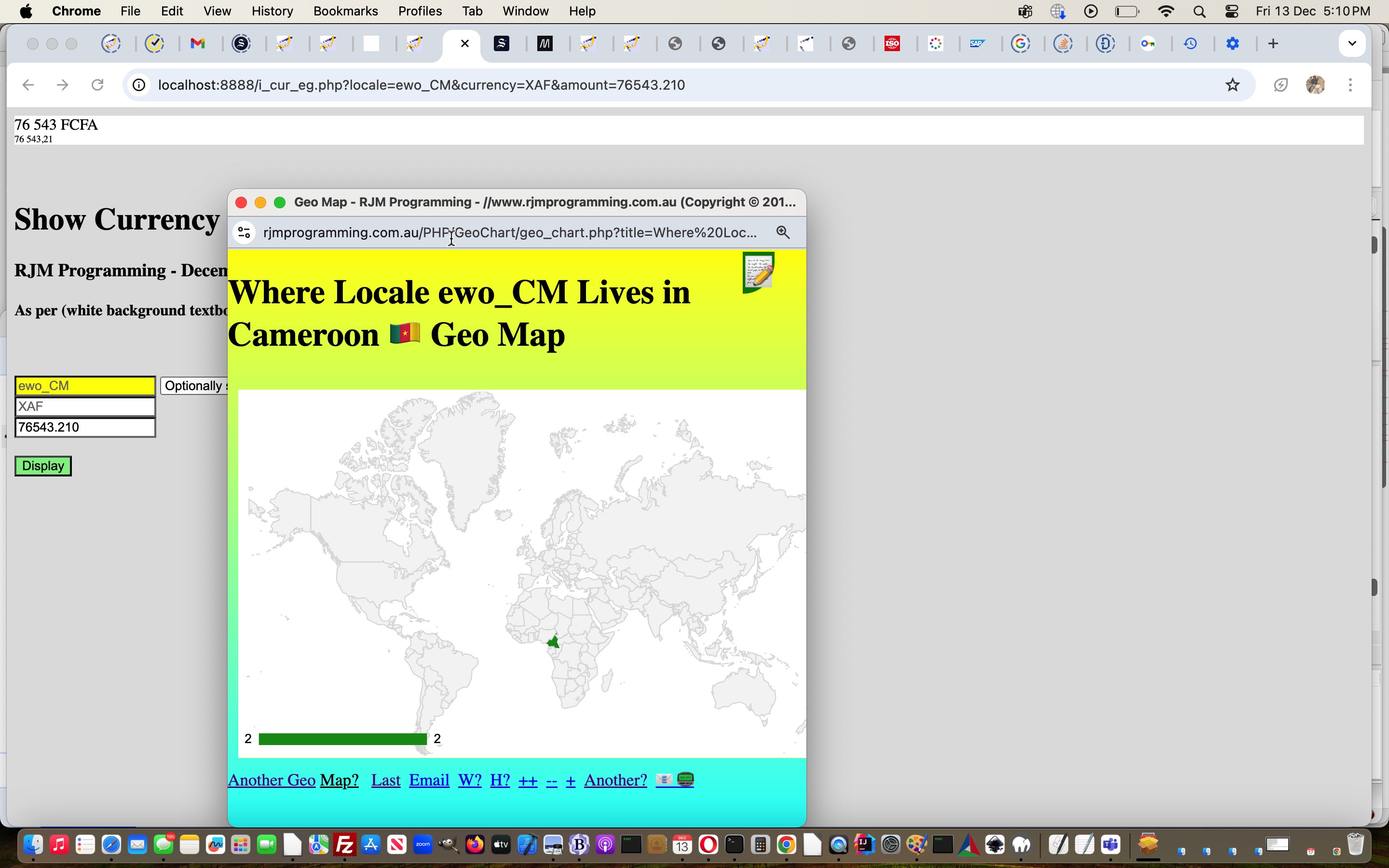The width and height of the screenshot is (1389, 868).
Task: Switch to the Google tab
Action: point(1021,43)
